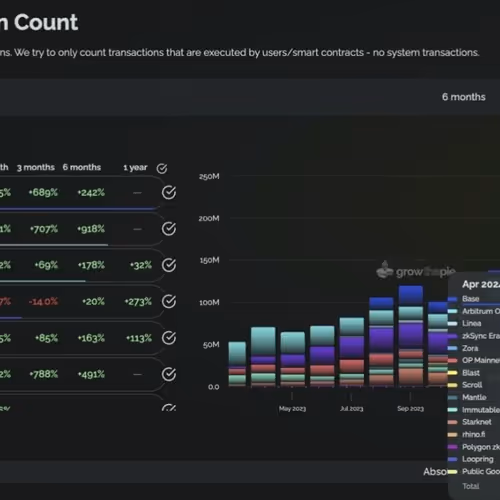This screenshot has height=500, width=500.
Task: Click the +707% three-month value
Action: 44,229
